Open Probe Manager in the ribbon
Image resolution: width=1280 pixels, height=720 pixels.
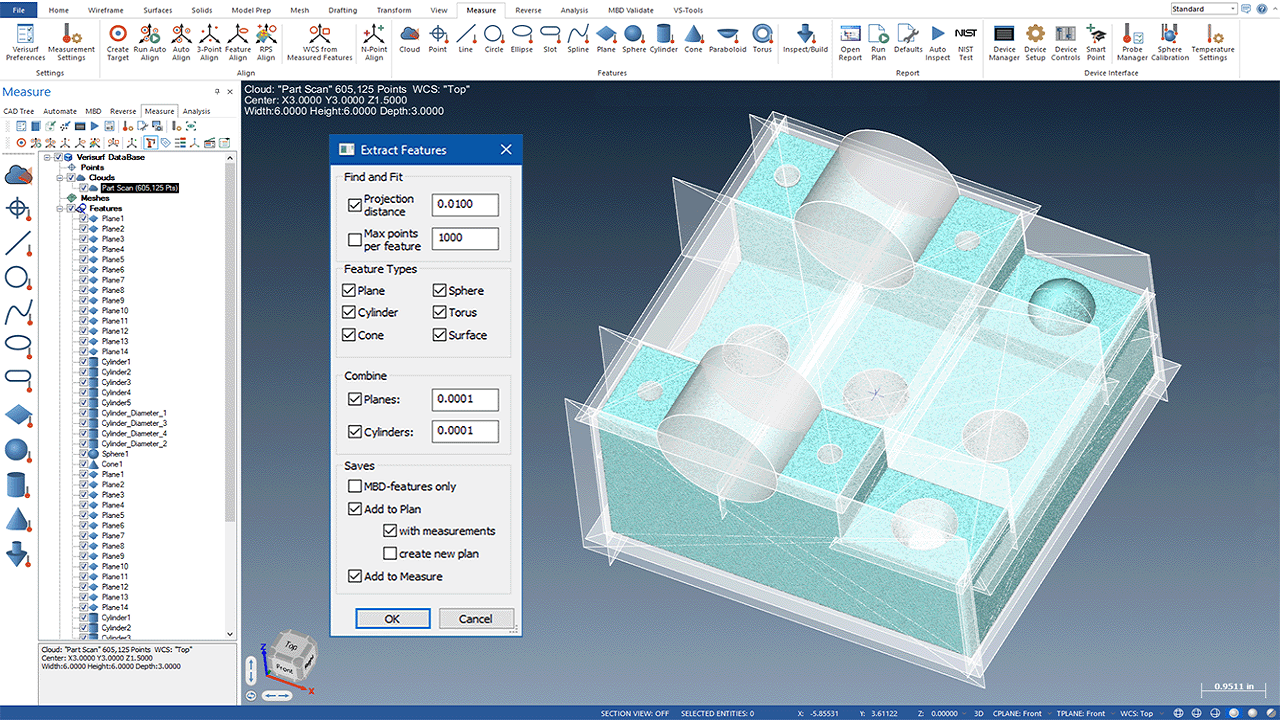1133,42
